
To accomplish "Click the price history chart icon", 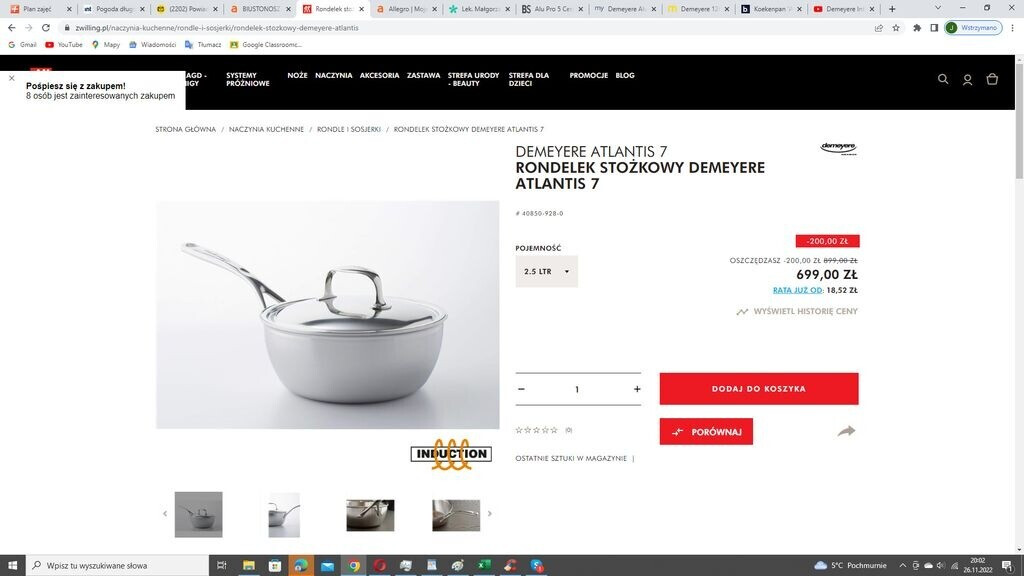I will pyautogui.click(x=742, y=312).
